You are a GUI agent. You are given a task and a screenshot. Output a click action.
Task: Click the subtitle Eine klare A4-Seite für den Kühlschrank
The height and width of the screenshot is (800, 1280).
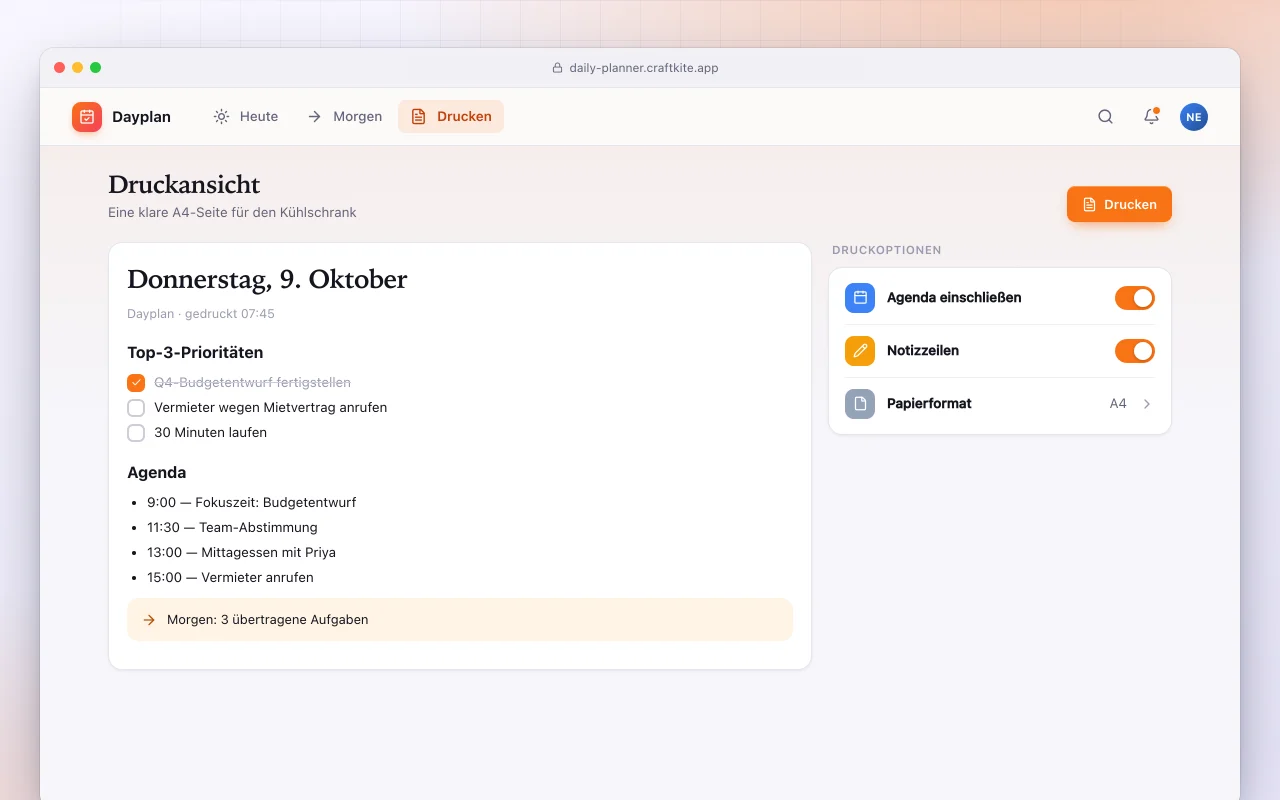click(232, 213)
